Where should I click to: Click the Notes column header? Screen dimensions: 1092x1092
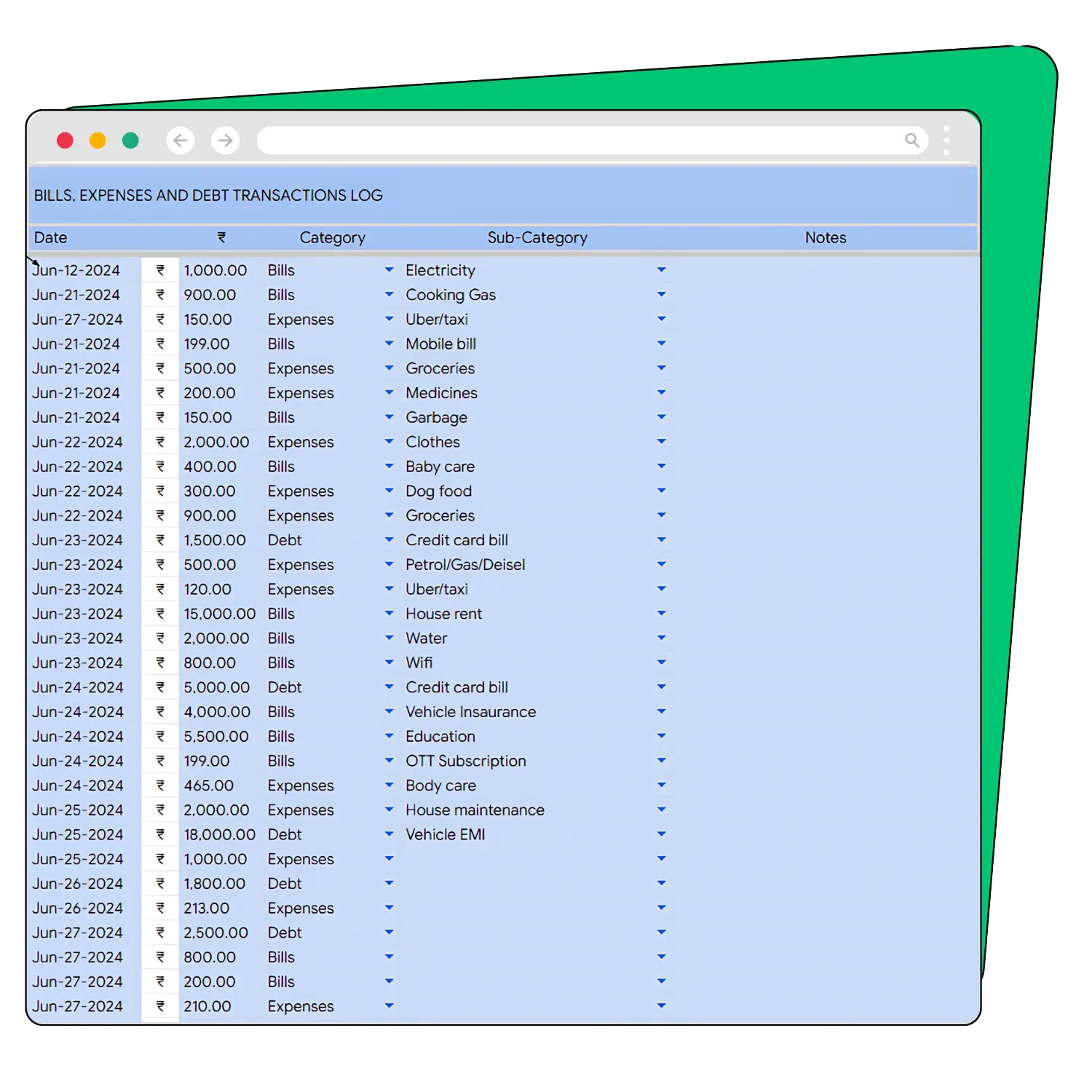826,237
